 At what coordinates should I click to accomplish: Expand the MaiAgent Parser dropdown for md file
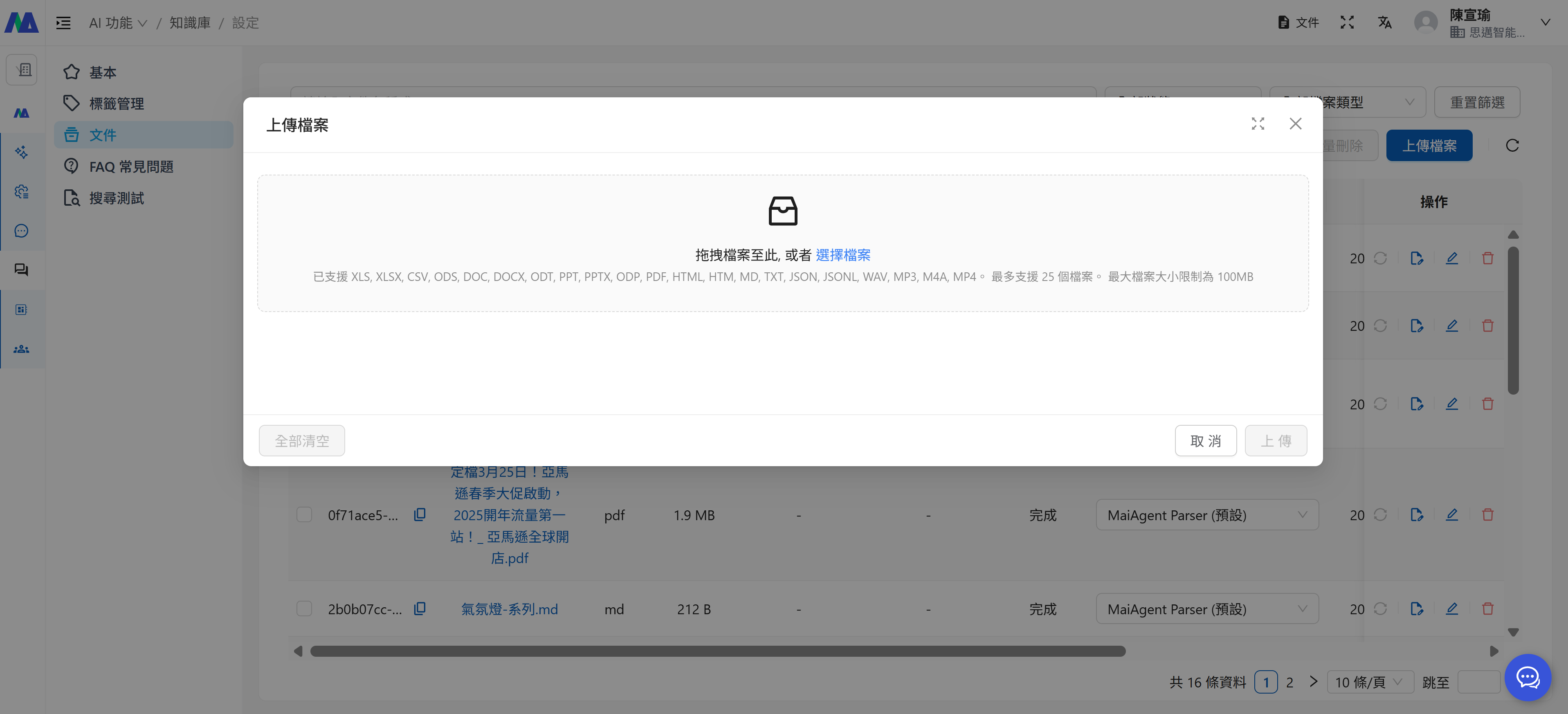[x=1207, y=608]
